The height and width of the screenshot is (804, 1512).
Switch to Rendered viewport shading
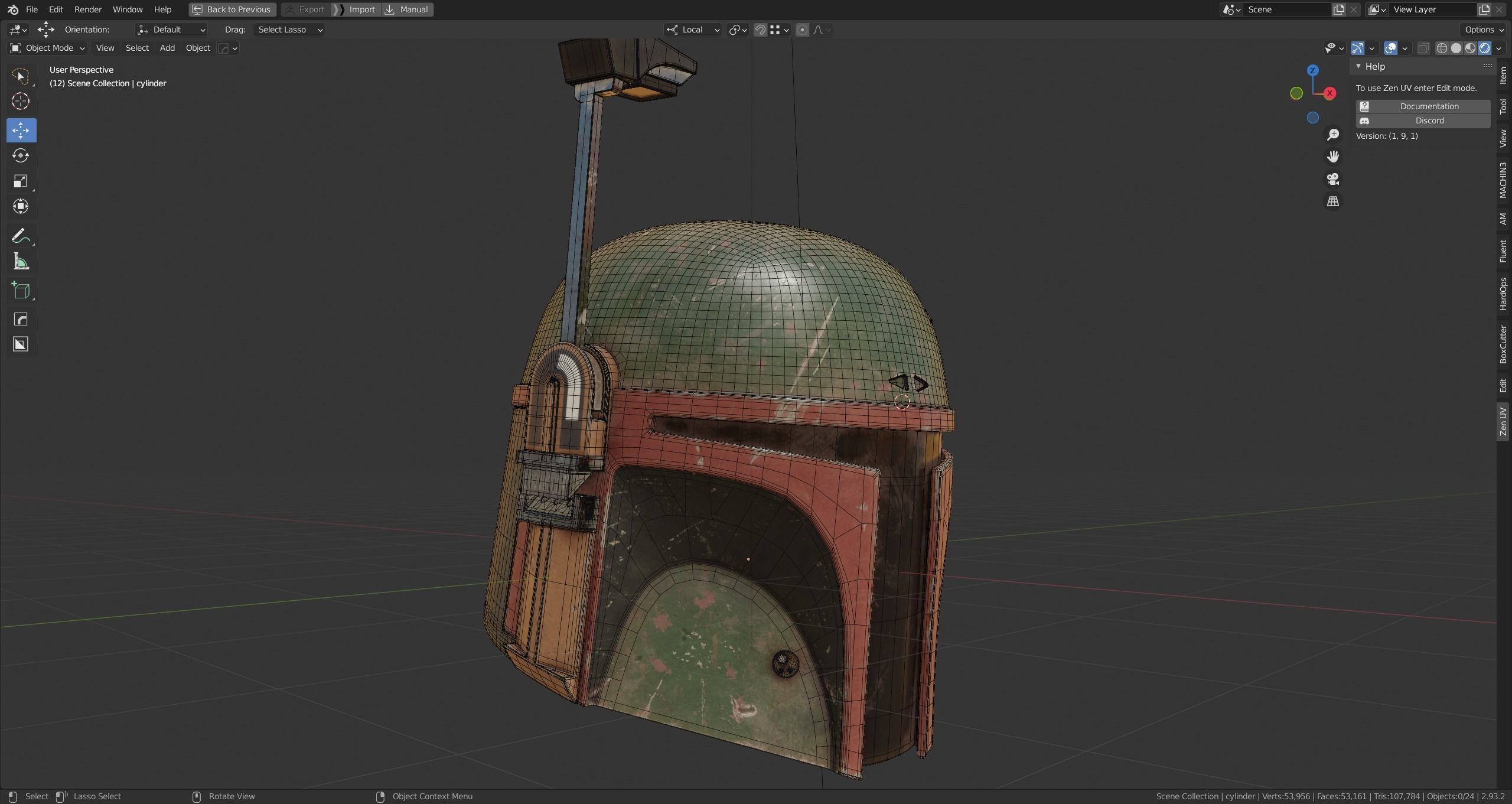coord(1484,48)
